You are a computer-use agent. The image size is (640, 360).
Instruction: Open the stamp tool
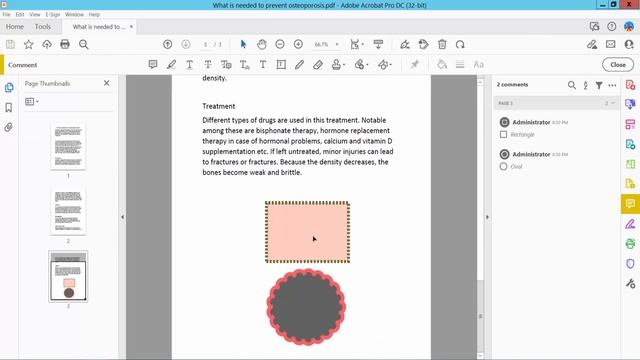[x=338, y=64]
